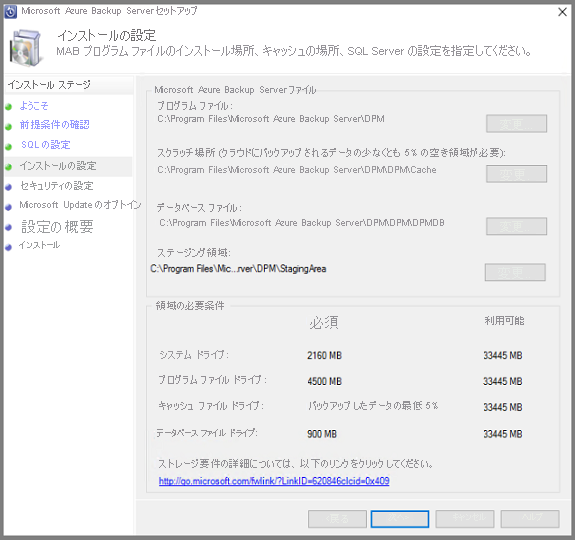Click the 900 MB database drive value
Image resolution: width=575 pixels, height=540 pixels.
[322, 434]
